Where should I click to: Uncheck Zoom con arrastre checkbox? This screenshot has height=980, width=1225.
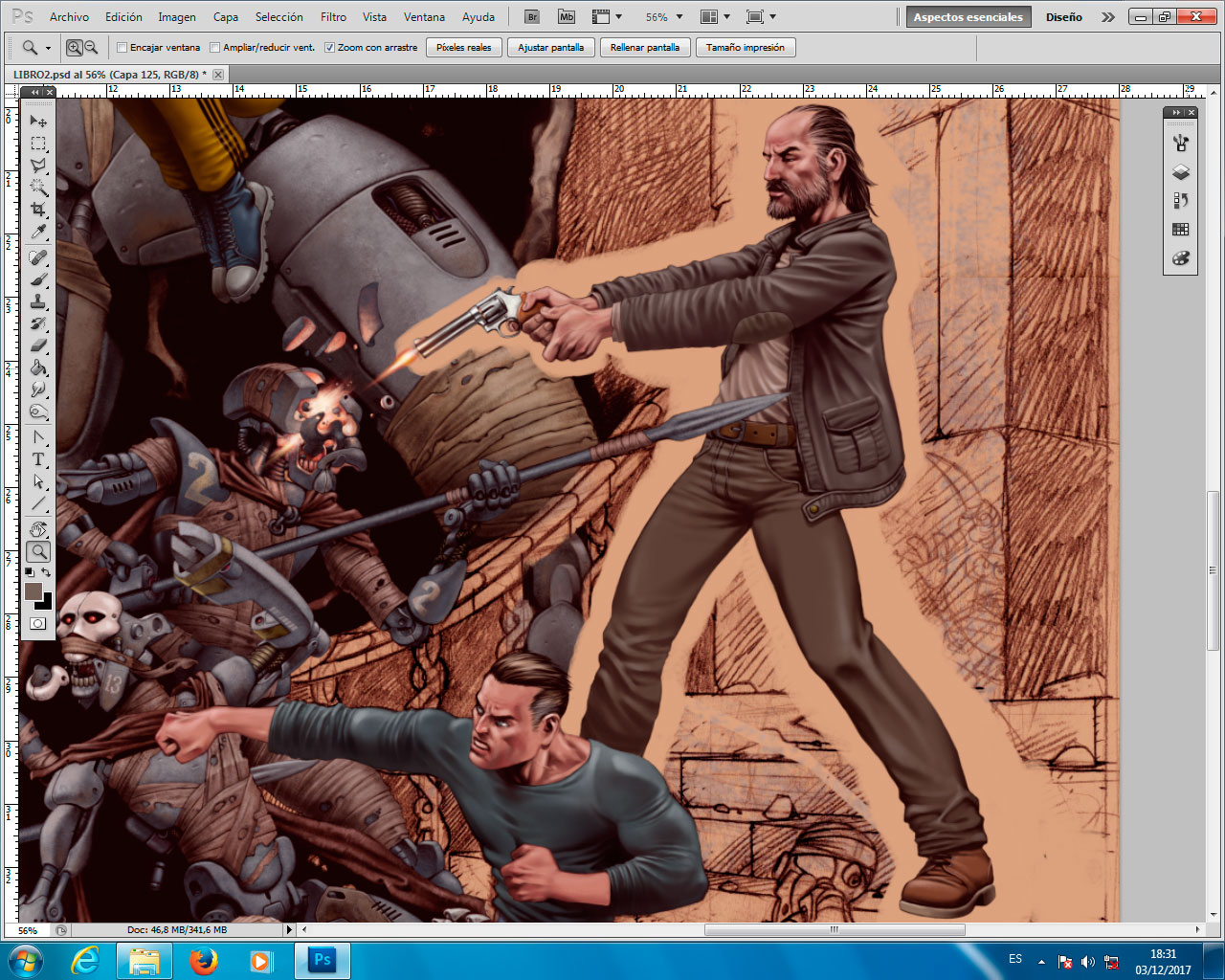(329, 47)
